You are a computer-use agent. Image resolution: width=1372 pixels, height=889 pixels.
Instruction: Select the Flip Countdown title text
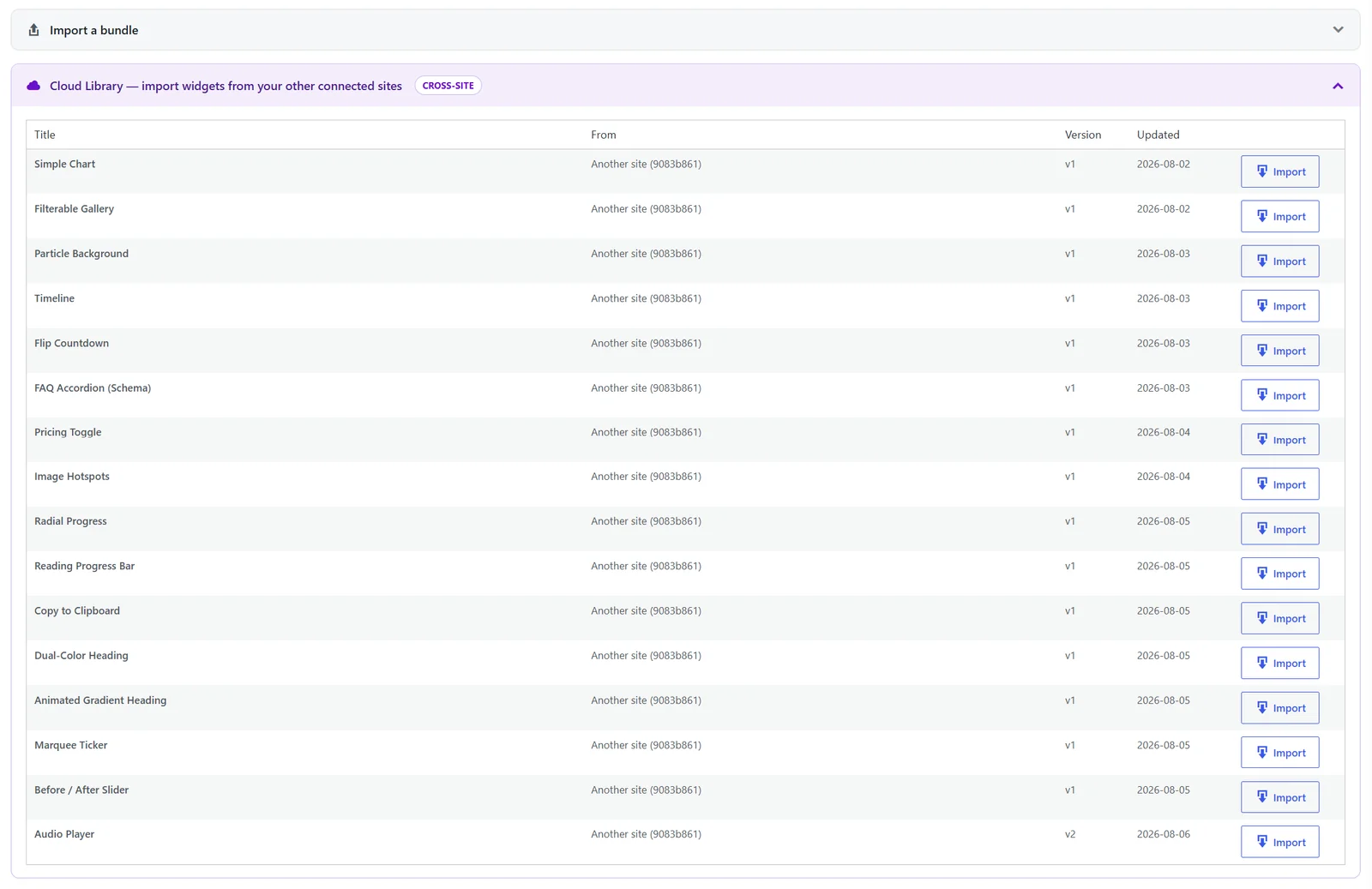click(71, 343)
